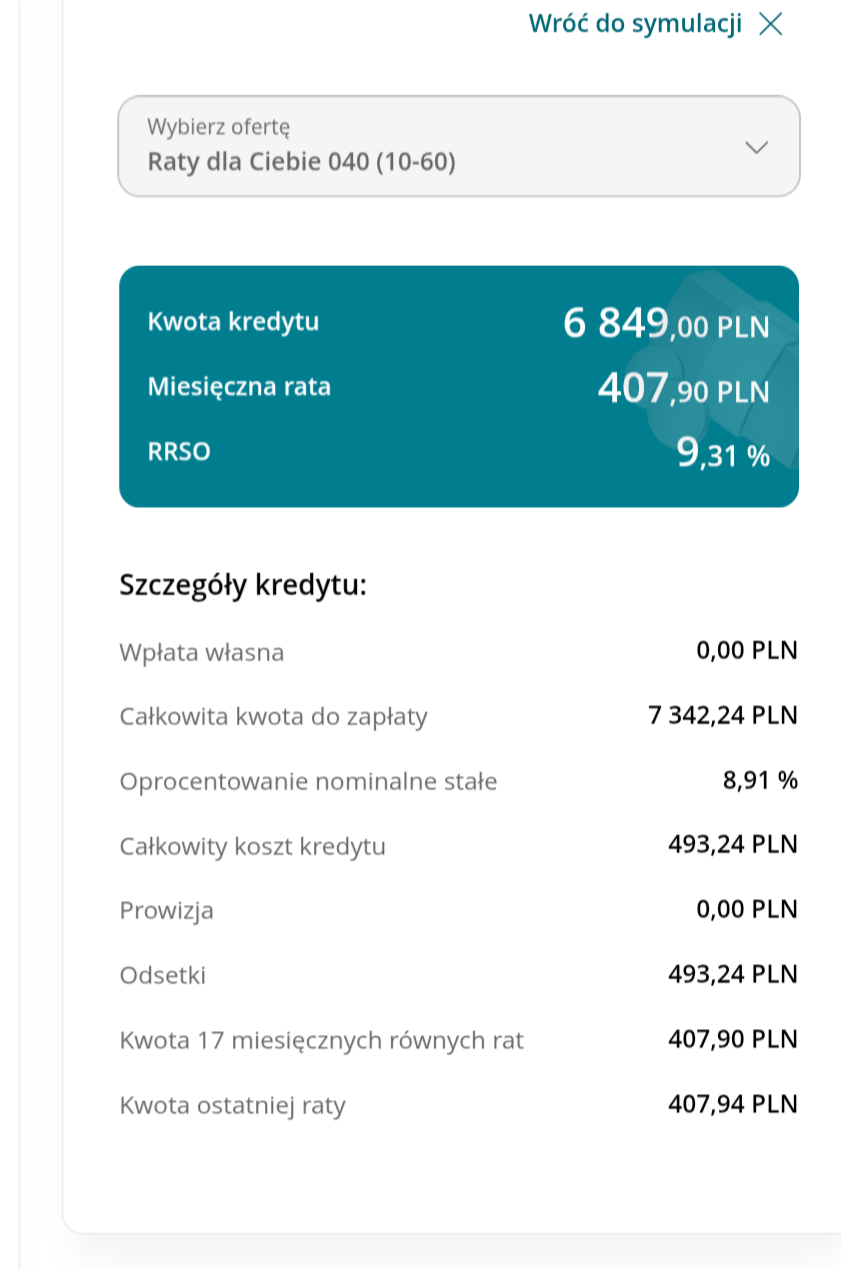Screen dimensions: 841x1269
Task: Click the "Kwota kredytu" label in the teal card
Action: tap(233, 321)
